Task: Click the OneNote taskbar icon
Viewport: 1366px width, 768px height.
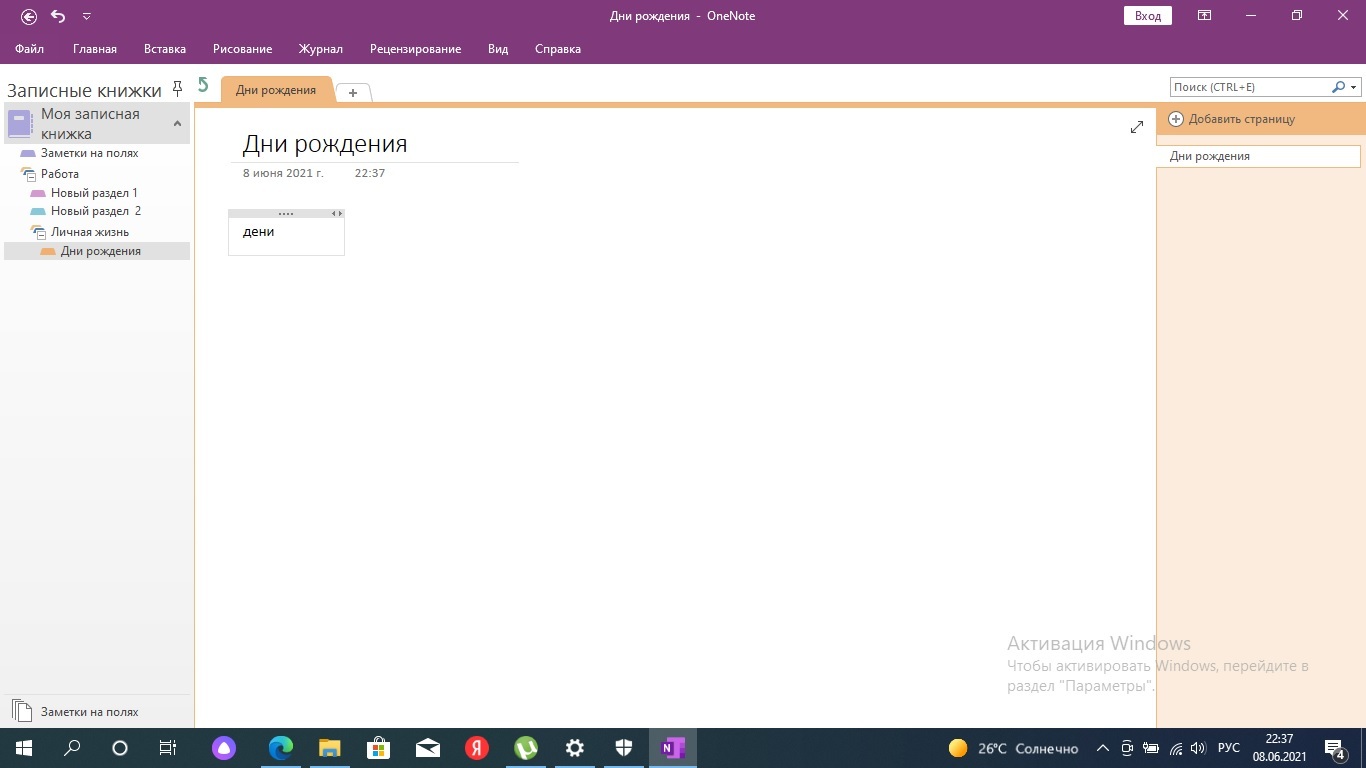Action: [x=672, y=748]
